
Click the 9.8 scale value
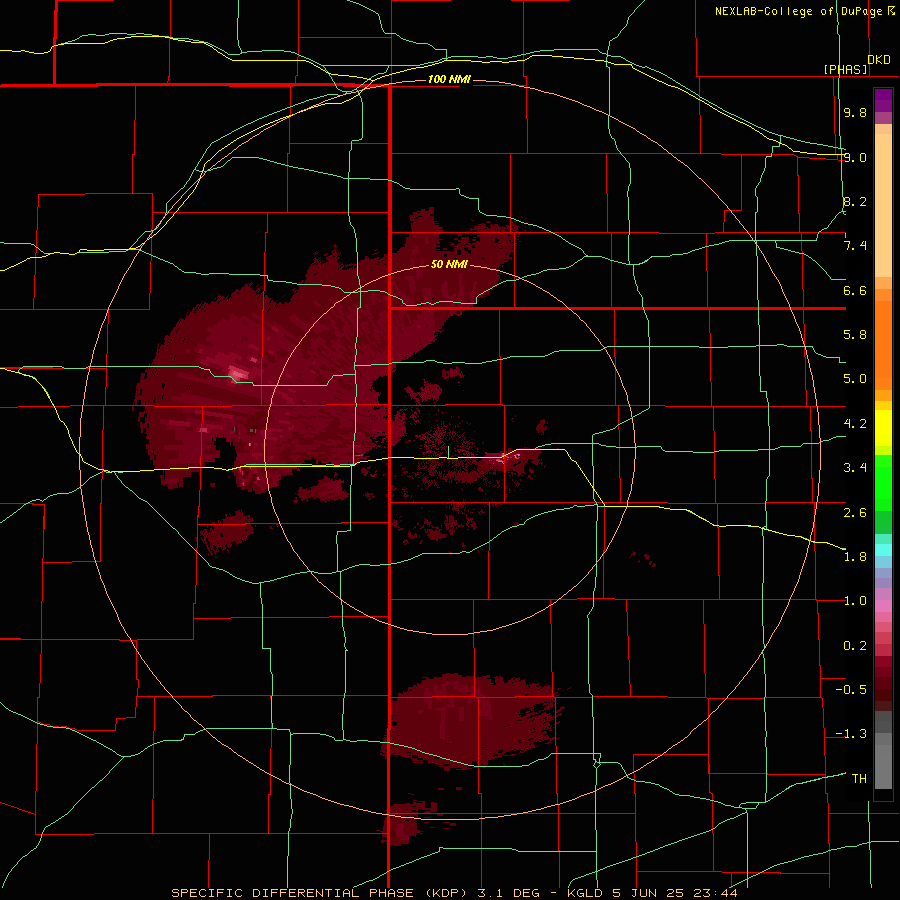[855, 112]
